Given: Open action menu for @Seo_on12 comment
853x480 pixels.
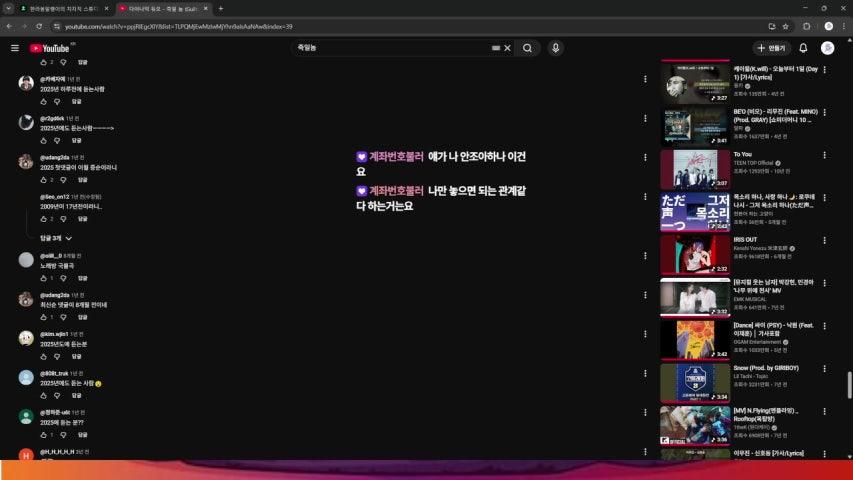Looking at the screenshot, I should pos(645,196).
